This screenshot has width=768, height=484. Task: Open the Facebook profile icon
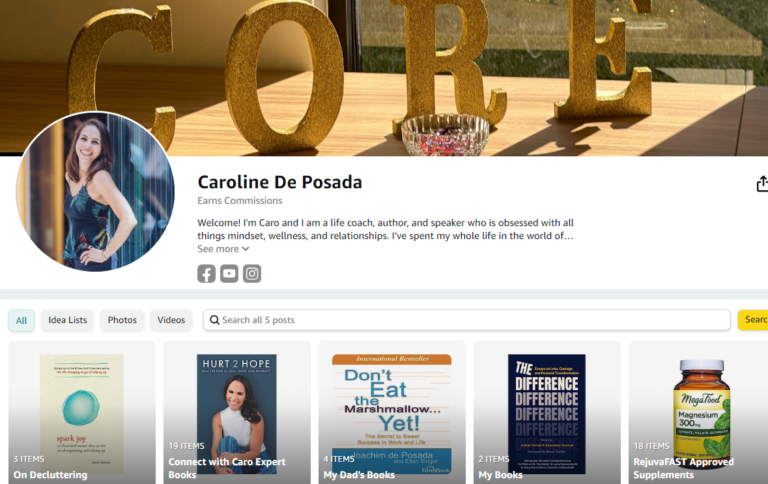pos(206,273)
